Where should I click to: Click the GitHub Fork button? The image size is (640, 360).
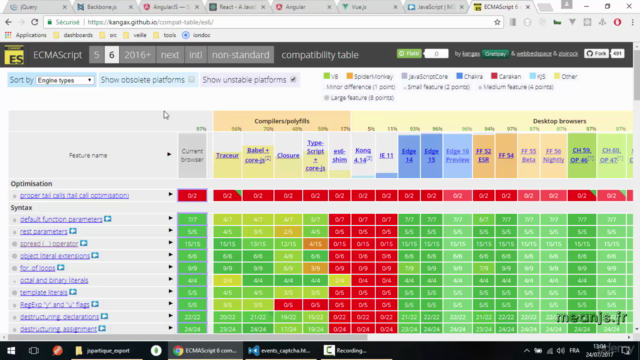click(x=596, y=53)
